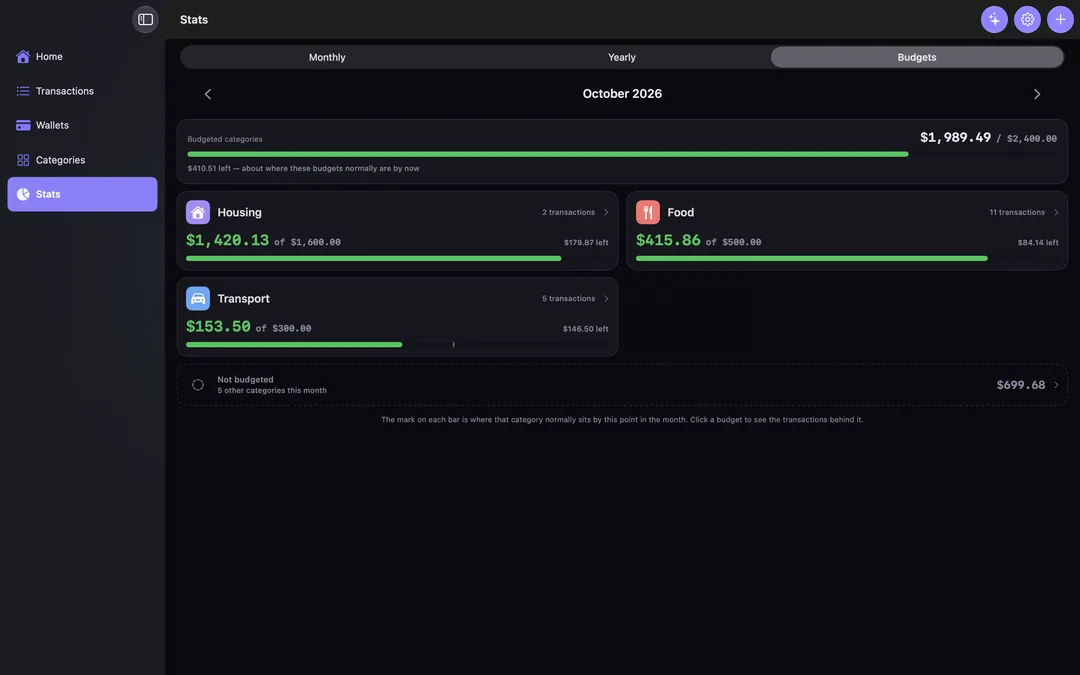1080x675 pixels.
Task: Click the '$84.14 left' Food text
Action: point(1038,242)
